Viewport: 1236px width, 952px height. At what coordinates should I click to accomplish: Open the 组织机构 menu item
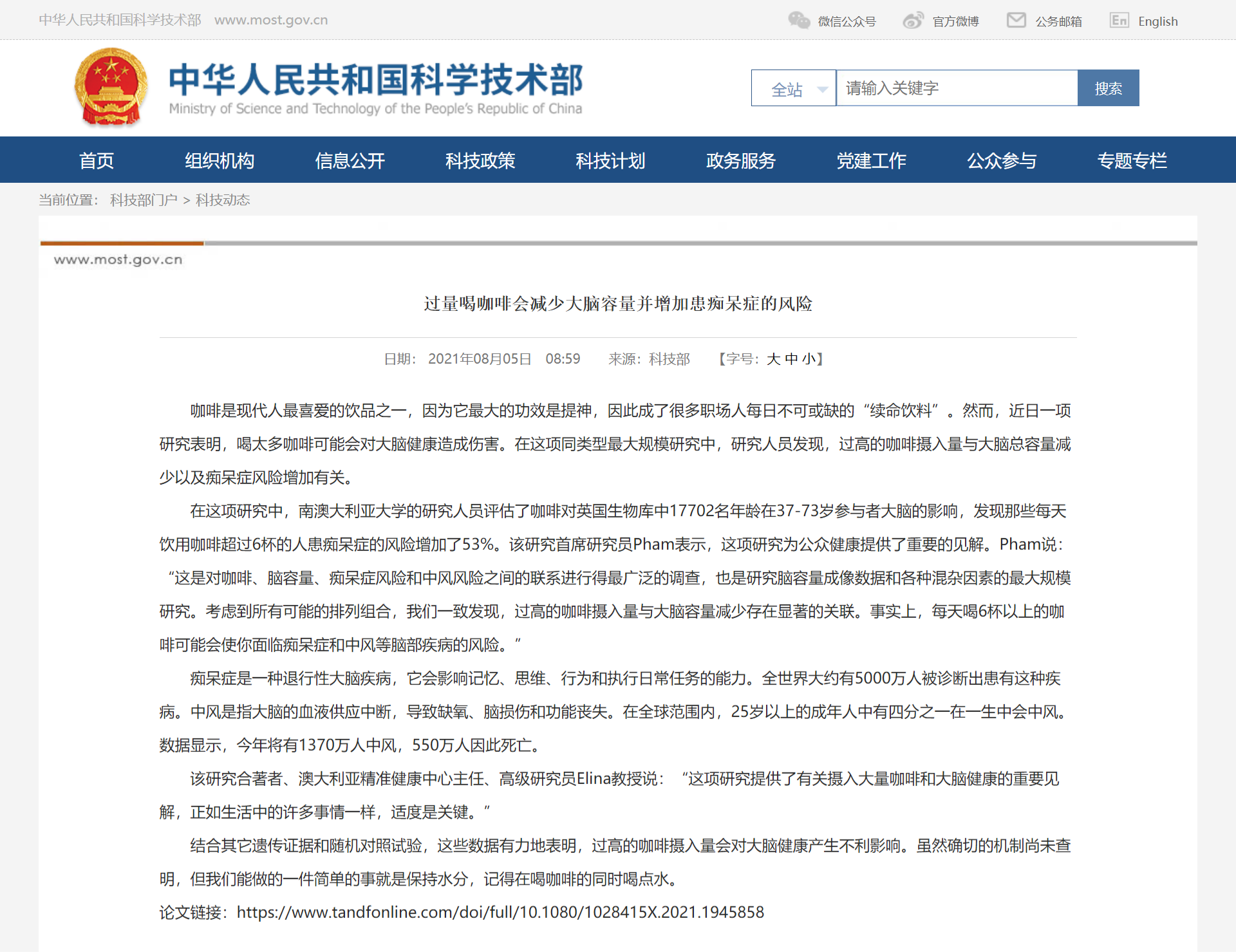220,160
